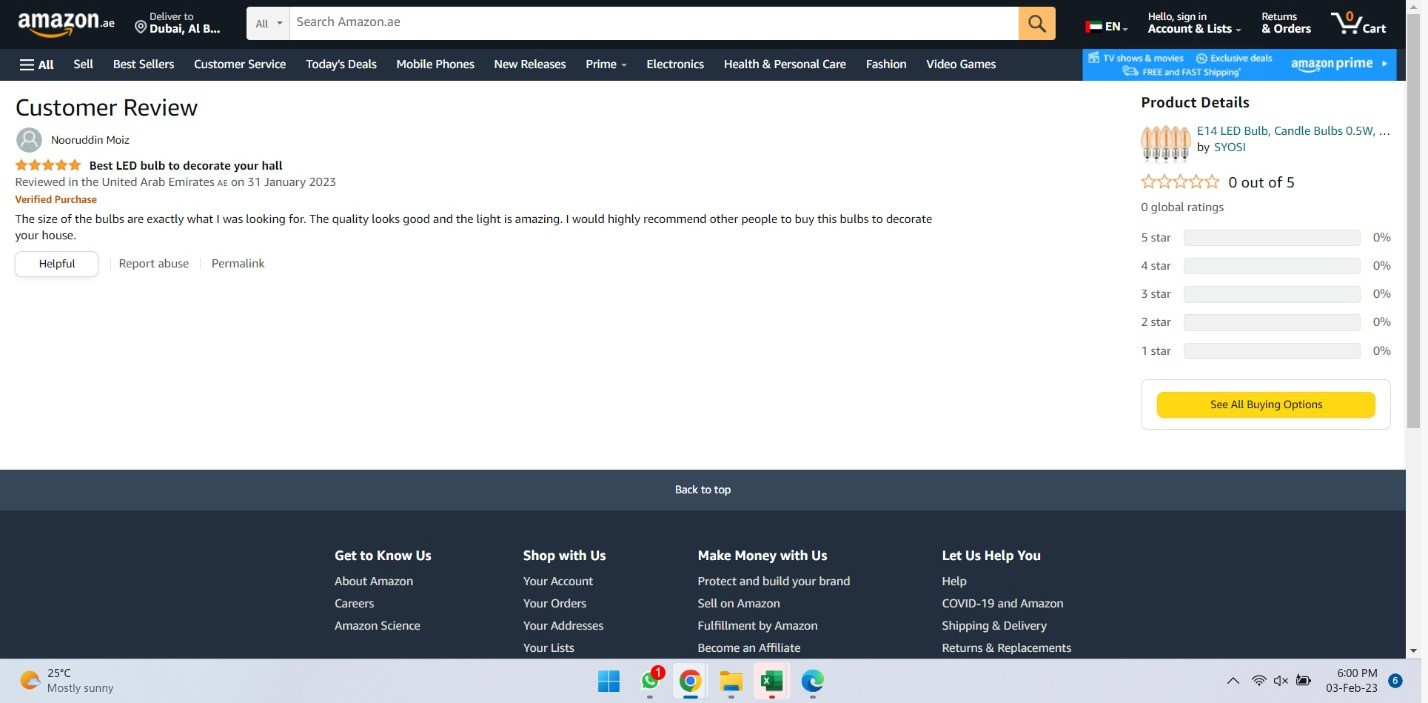Image resolution: width=1428 pixels, height=703 pixels.
Task: Open Electronics category
Action: [675, 64]
